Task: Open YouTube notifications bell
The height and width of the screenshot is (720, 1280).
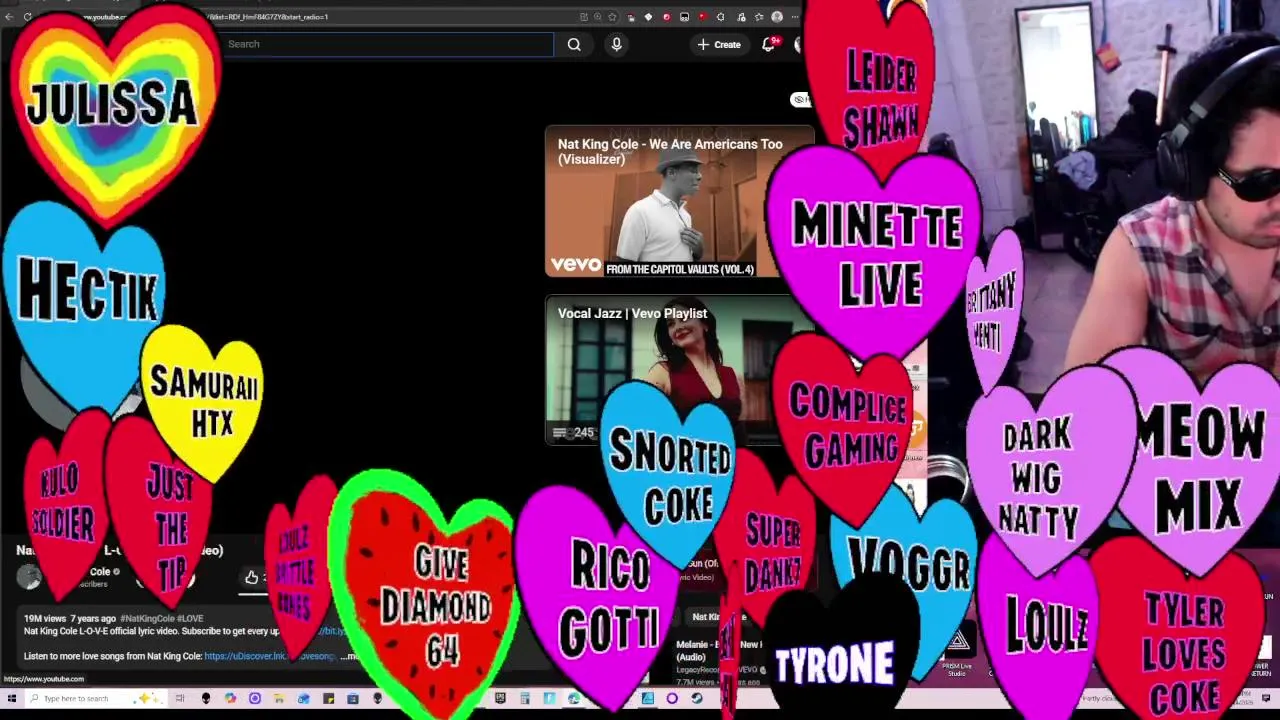Action: (x=768, y=44)
